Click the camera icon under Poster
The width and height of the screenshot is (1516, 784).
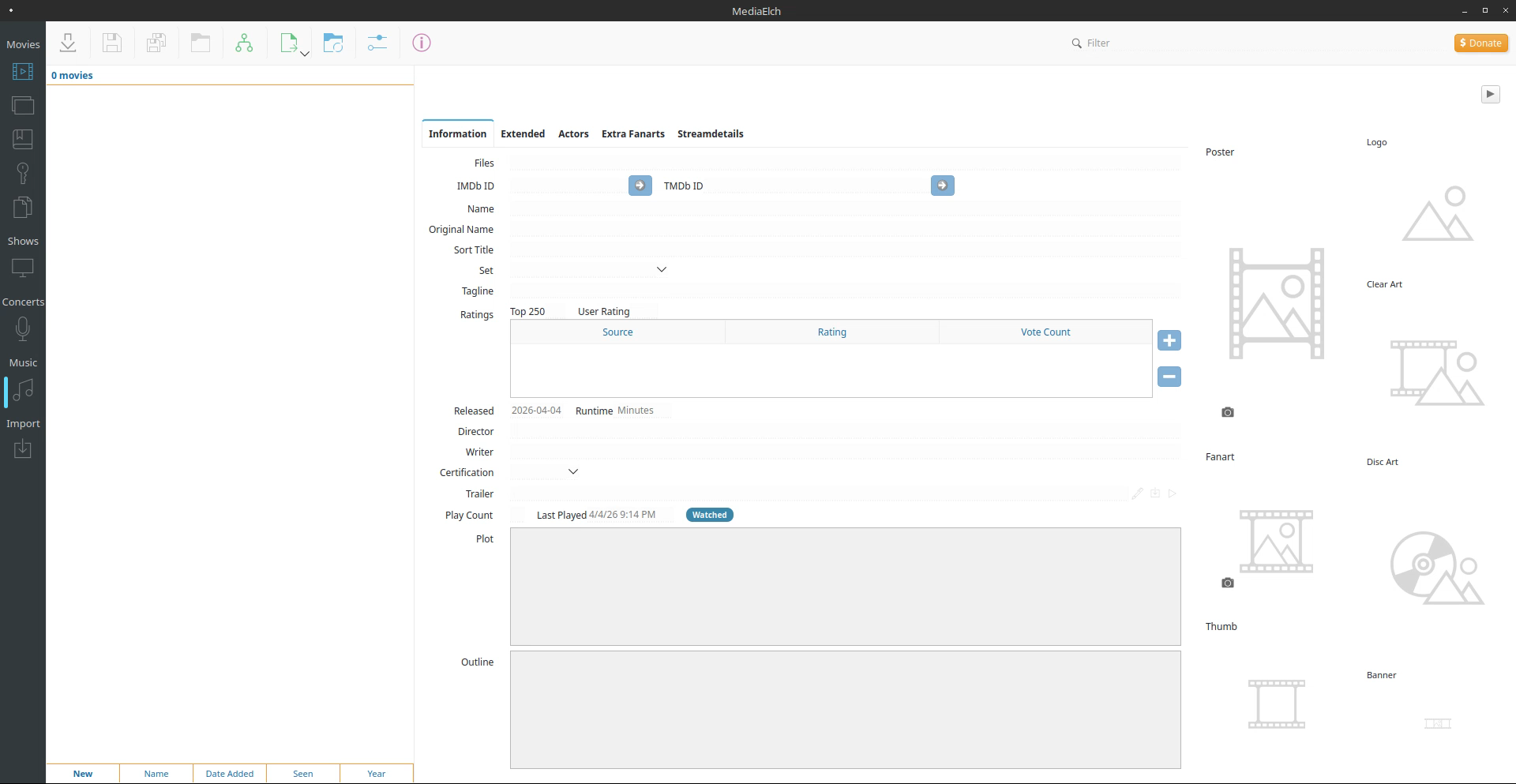[1227, 412]
